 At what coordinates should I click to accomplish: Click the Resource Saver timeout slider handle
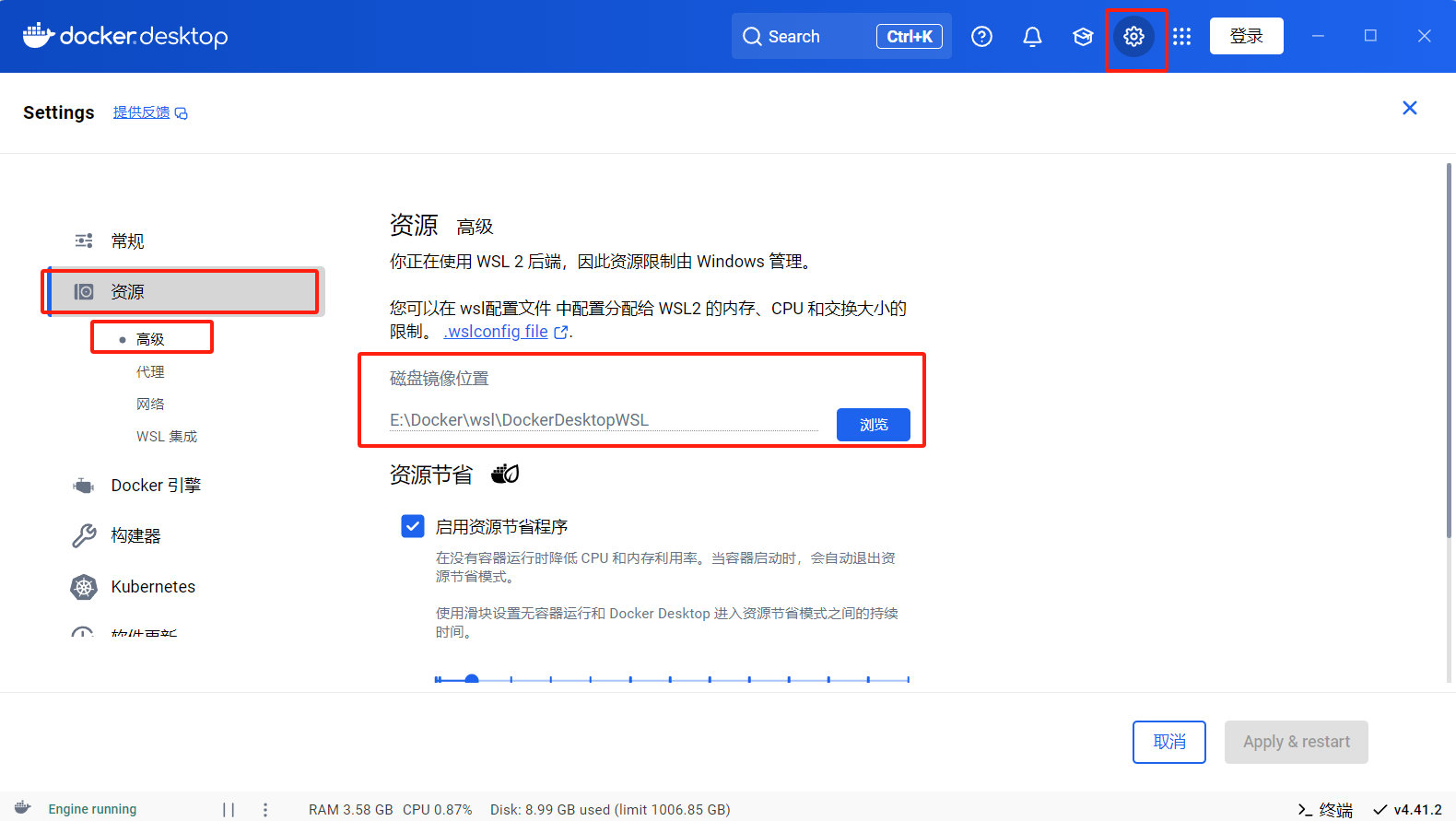[472, 679]
